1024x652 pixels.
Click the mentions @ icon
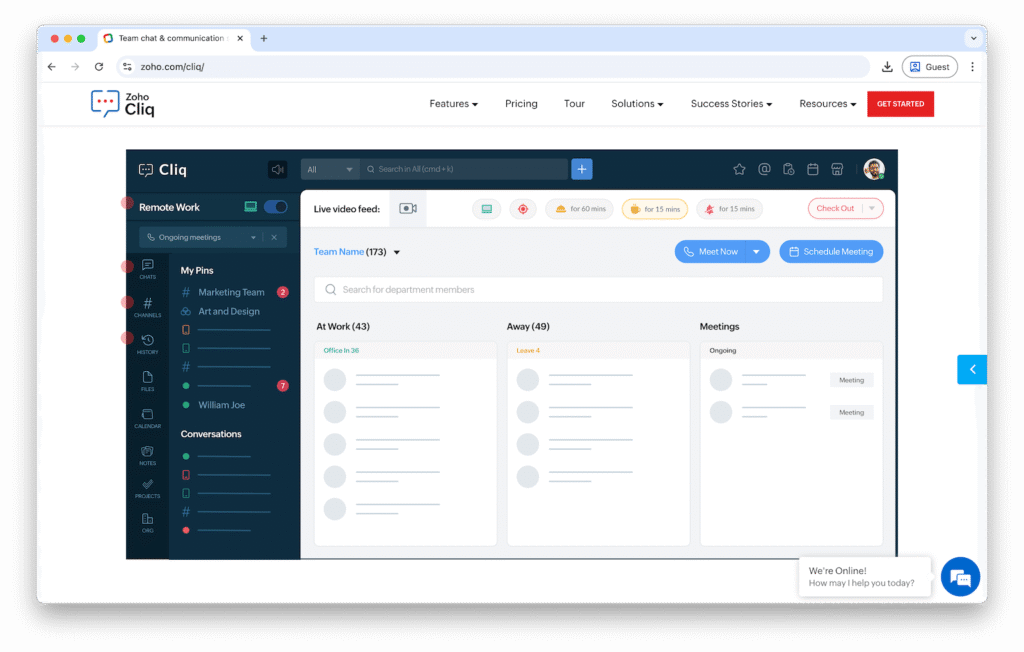coord(764,169)
